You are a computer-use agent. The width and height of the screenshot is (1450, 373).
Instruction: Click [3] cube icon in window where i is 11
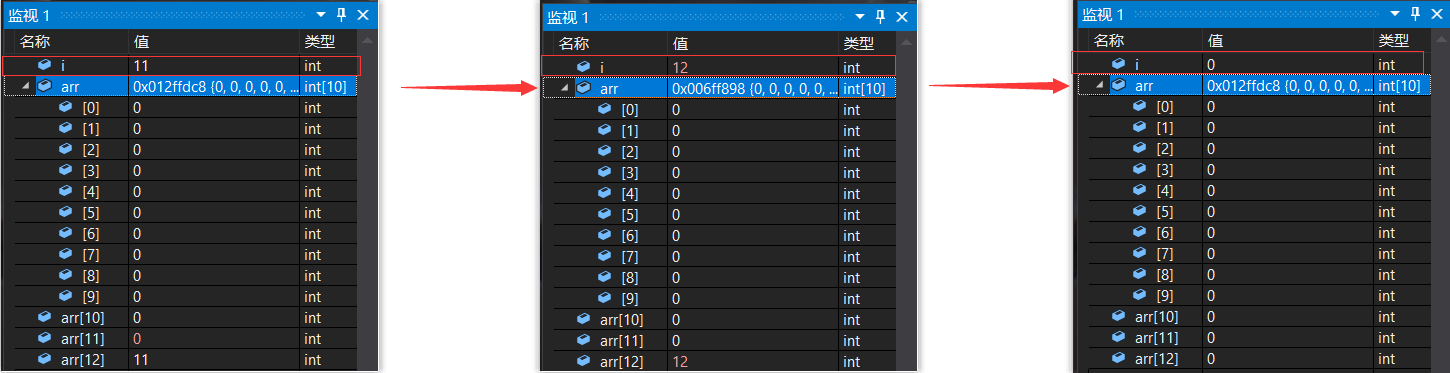pyautogui.click(x=66, y=170)
